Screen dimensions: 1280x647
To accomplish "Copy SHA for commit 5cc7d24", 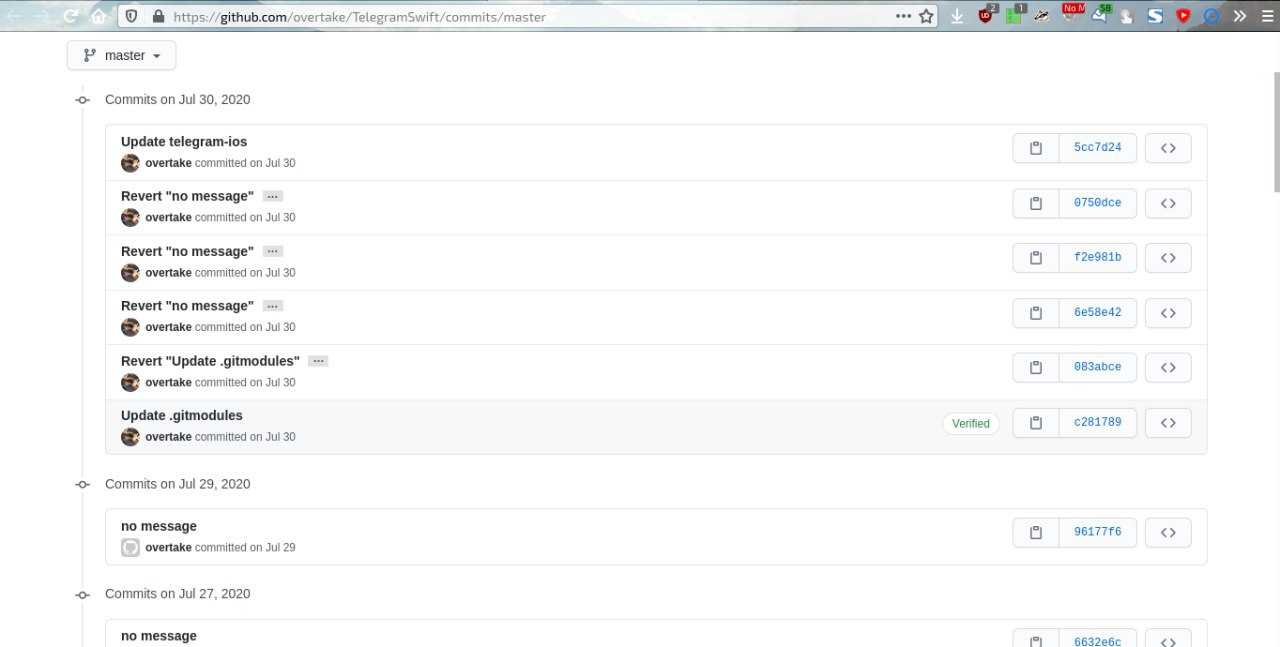I will (x=1036, y=148).
